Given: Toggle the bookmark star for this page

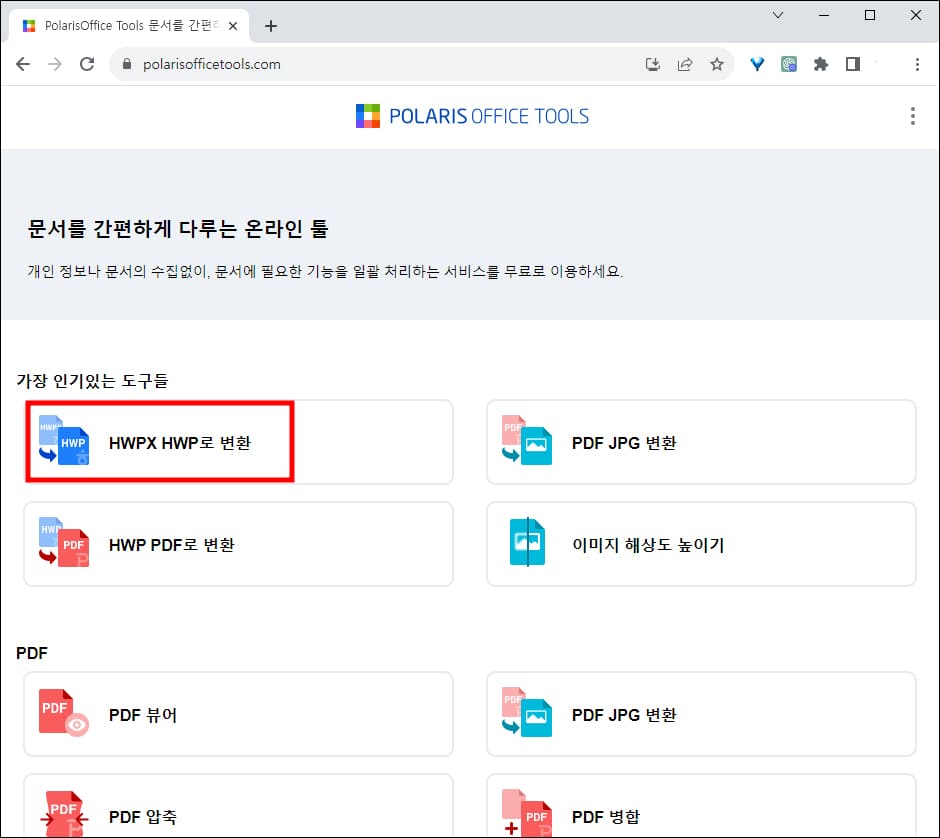Looking at the screenshot, I should pyautogui.click(x=717, y=63).
